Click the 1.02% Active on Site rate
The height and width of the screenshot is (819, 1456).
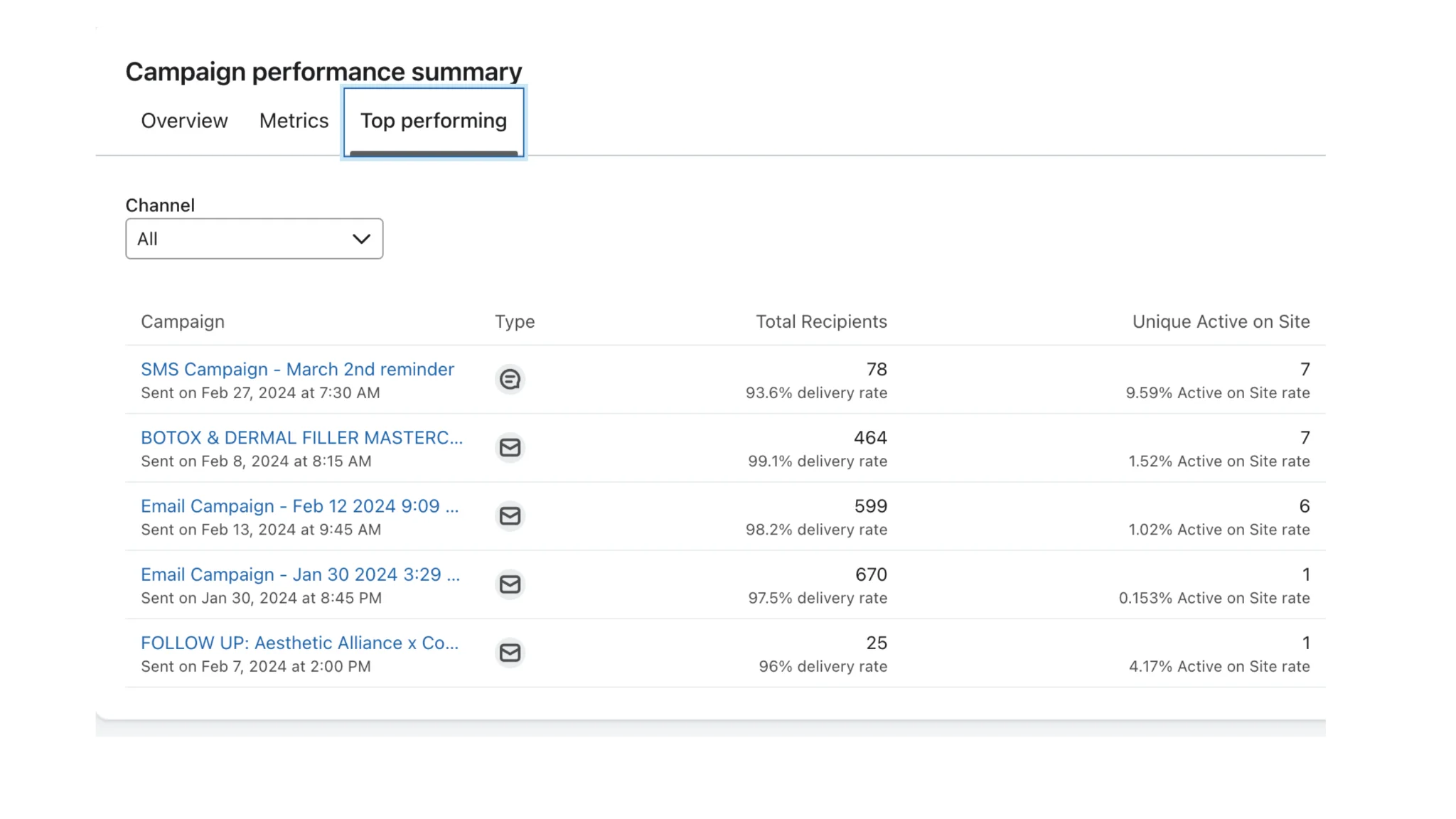click(1219, 530)
